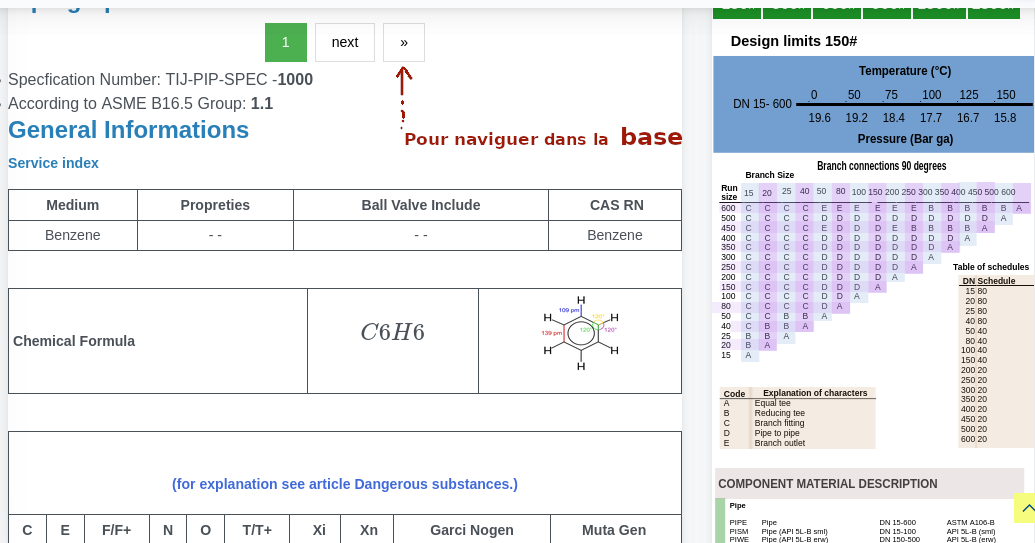
Task: Select Benzene under the CAS RN column
Action: point(615,236)
